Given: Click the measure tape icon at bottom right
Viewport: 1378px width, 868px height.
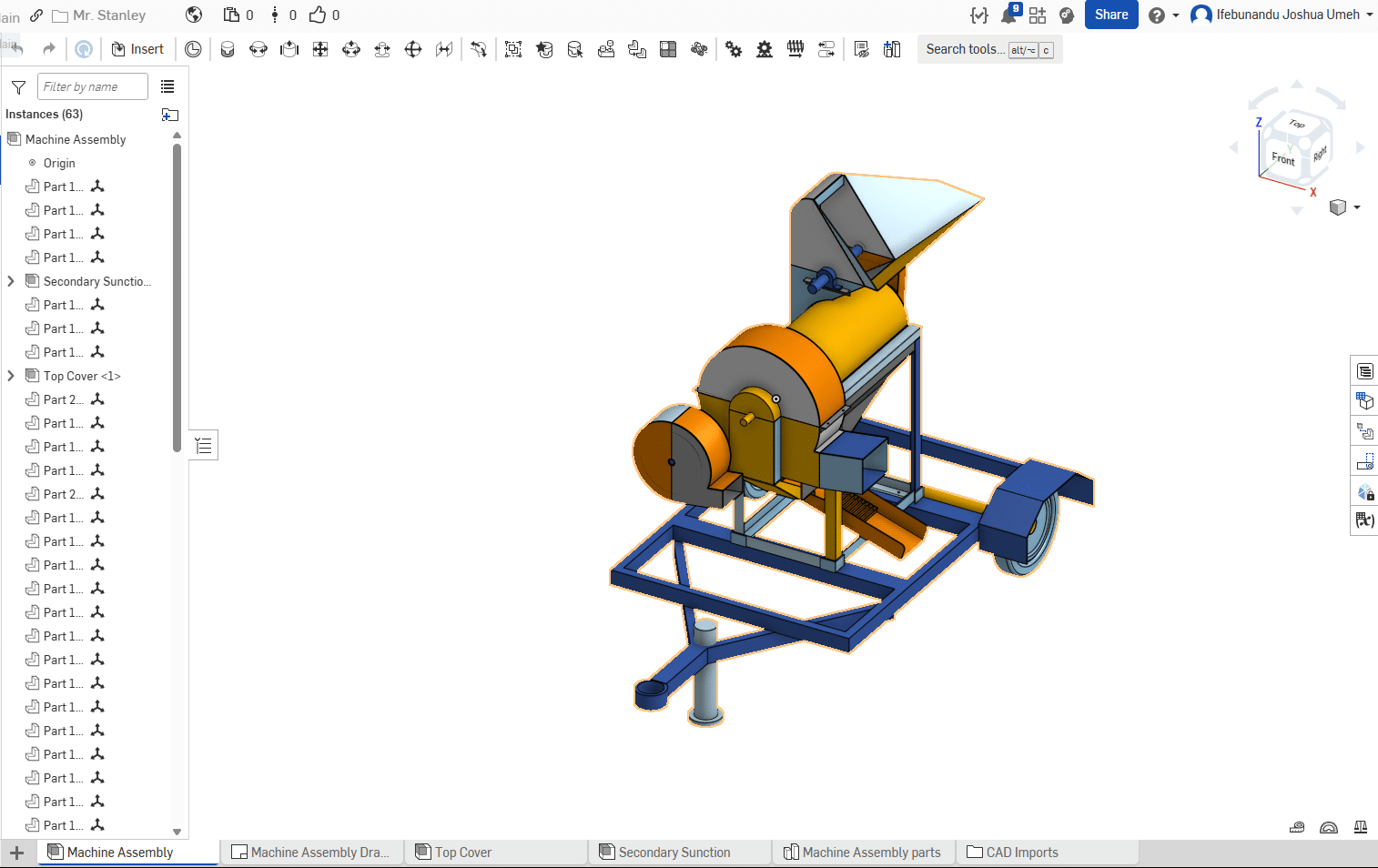Looking at the screenshot, I should [1297, 827].
